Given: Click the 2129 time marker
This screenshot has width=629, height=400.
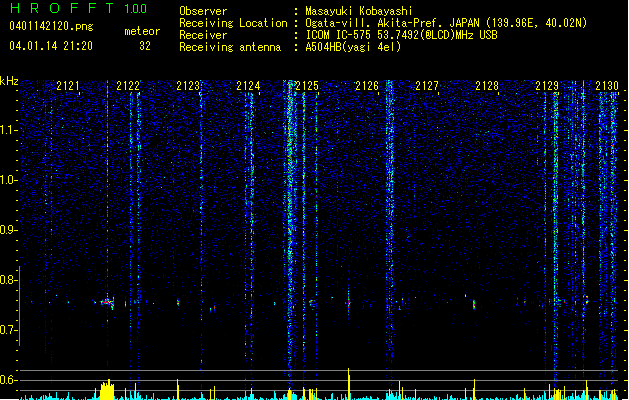Looking at the screenshot, I should point(547,86).
